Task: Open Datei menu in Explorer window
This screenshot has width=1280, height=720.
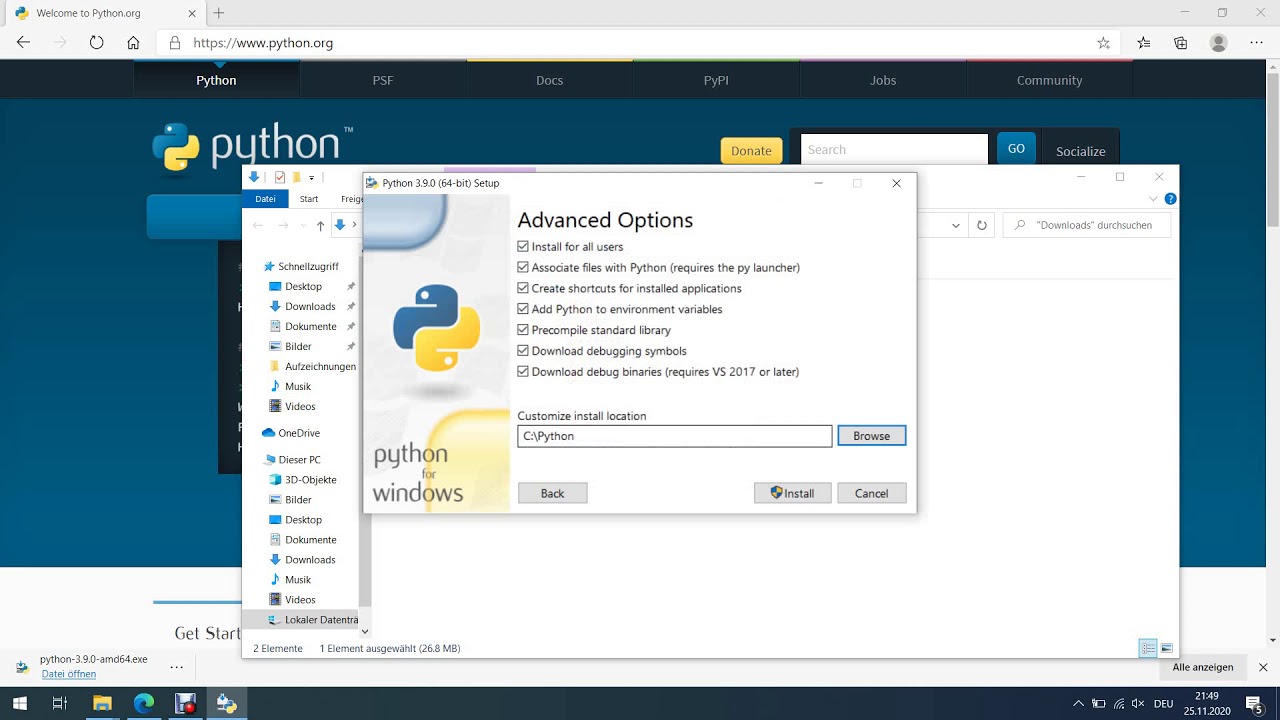Action: [x=265, y=199]
